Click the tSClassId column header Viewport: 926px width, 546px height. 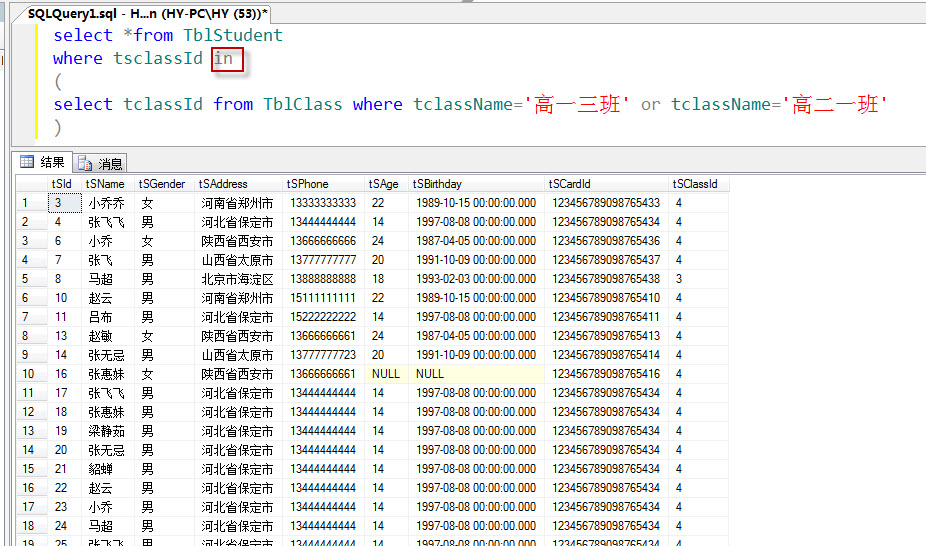point(695,184)
